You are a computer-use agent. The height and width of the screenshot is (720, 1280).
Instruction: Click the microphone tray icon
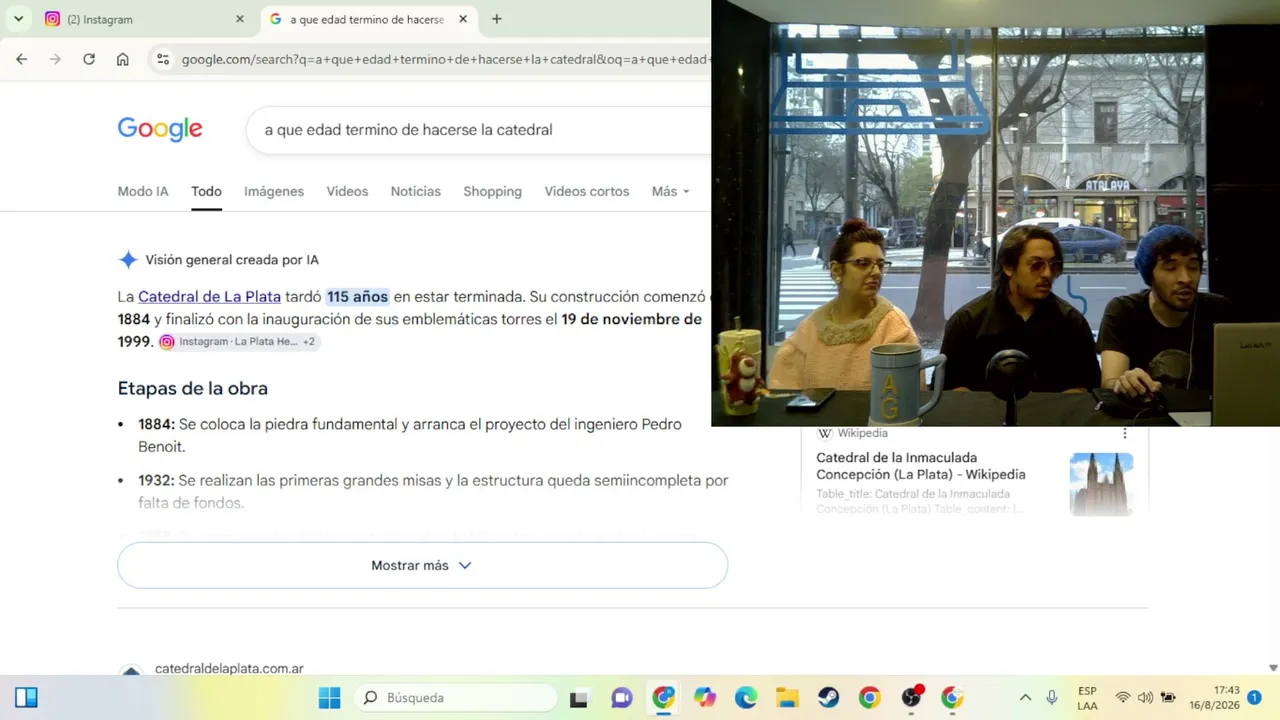point(1052,698)
